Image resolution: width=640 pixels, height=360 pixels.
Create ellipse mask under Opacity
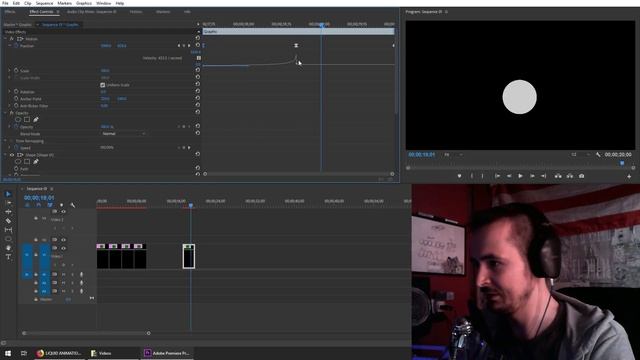pyautogui.click(x=18, y=120)
